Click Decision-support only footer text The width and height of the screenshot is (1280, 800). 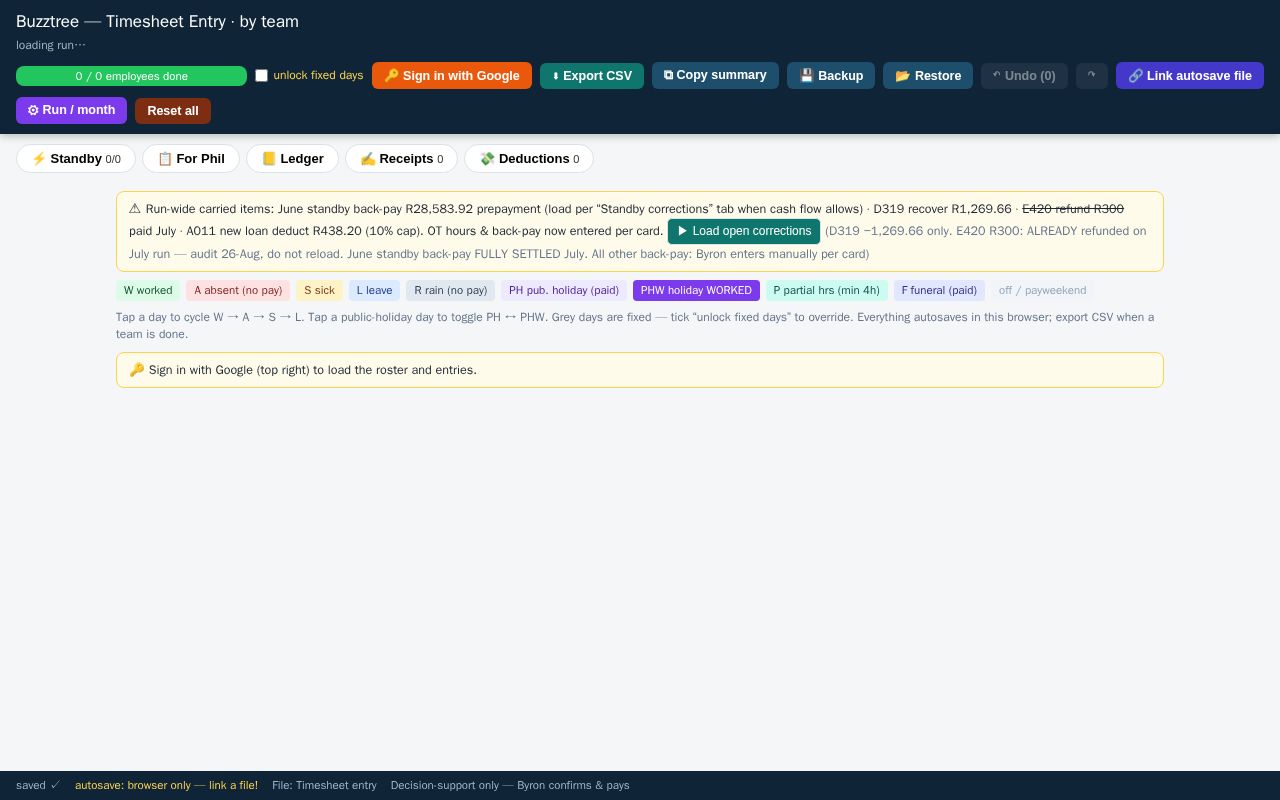coord(510,785)
